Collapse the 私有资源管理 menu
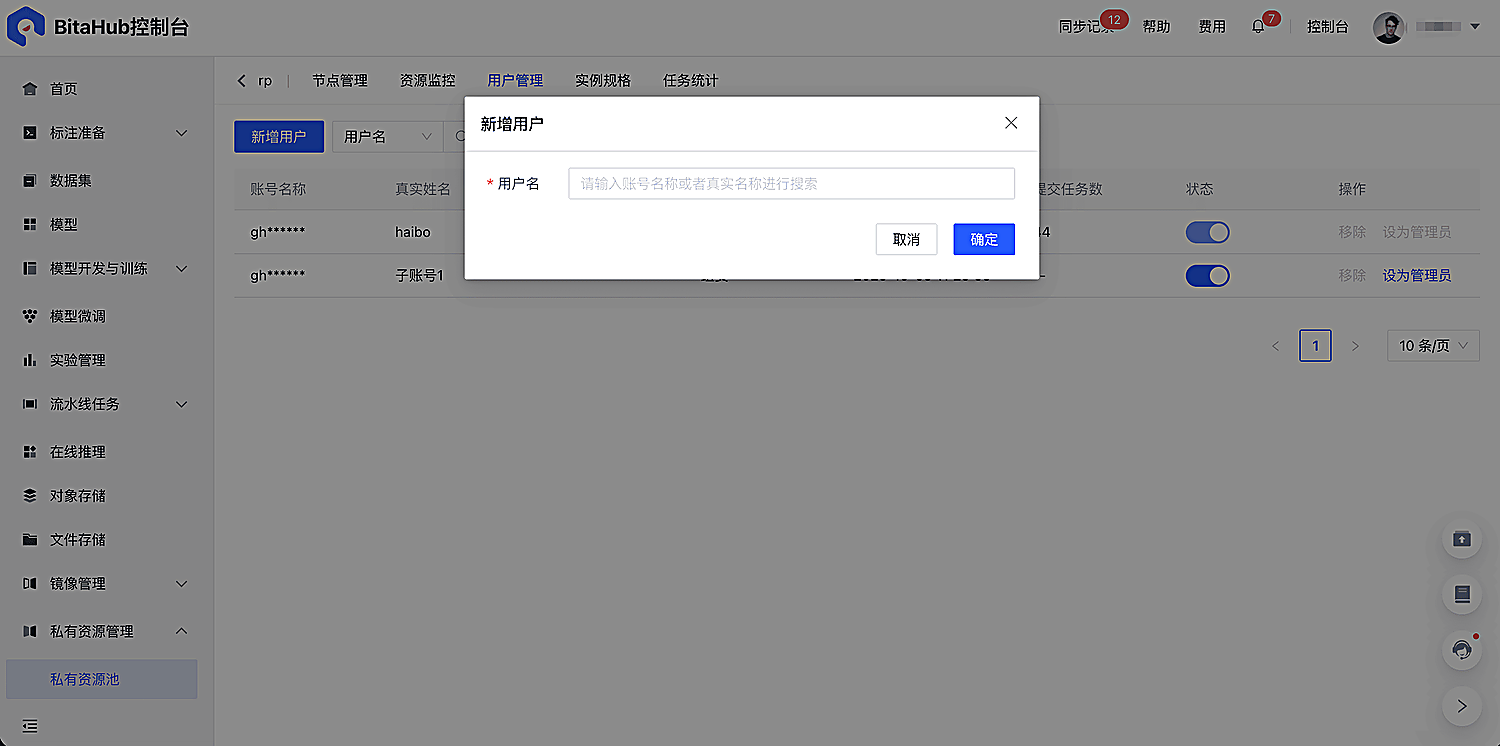Image resolution: width=1500 pixels, height=746 pixels. [x=182, y=631]
